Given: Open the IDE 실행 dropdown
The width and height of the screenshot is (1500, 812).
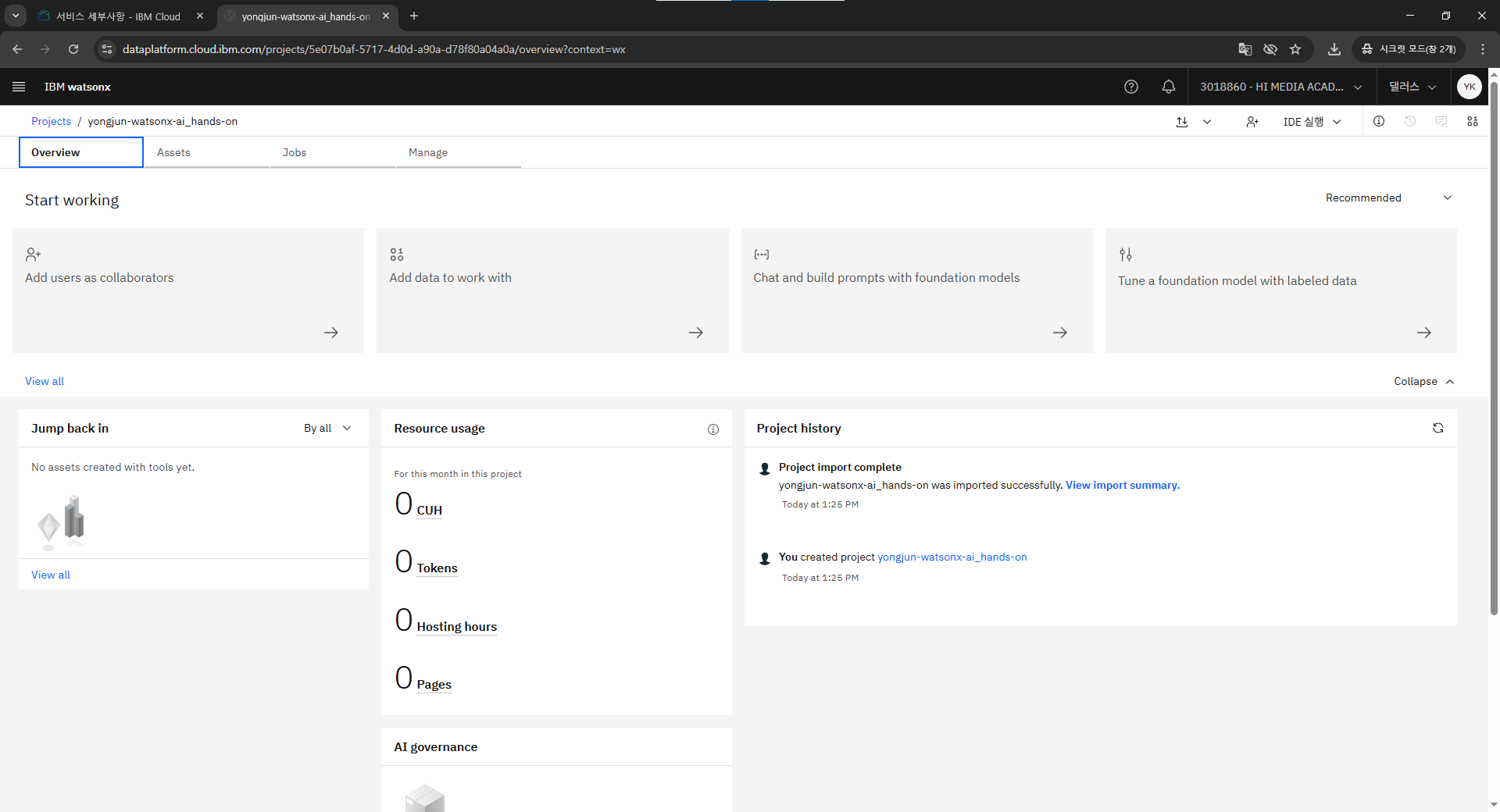Looking at the screenshot, I should [x=1312, y=121].
